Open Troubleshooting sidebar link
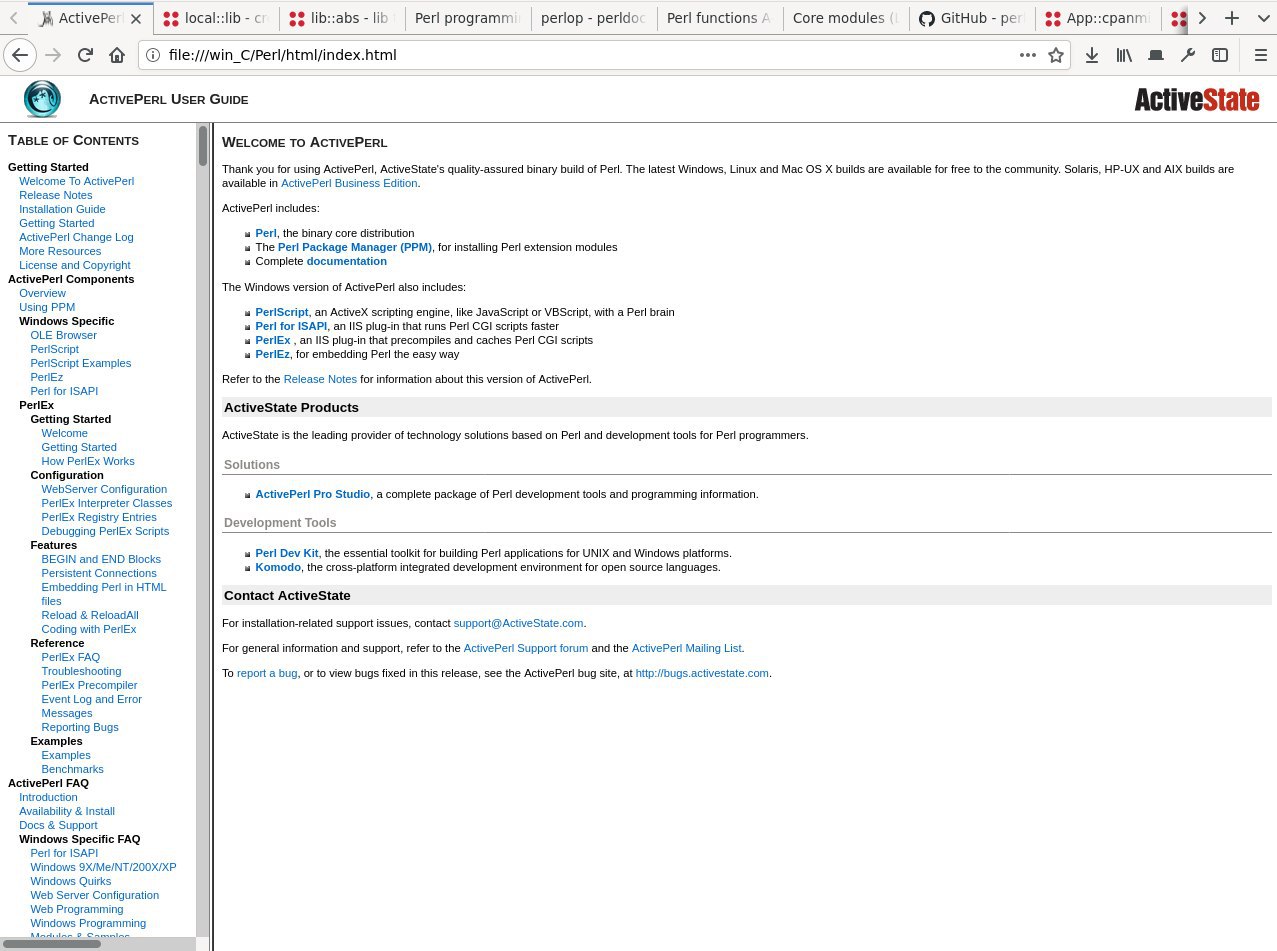Image resolution: width=1277 pixels, height=951 pixels. tap(81, 671)
